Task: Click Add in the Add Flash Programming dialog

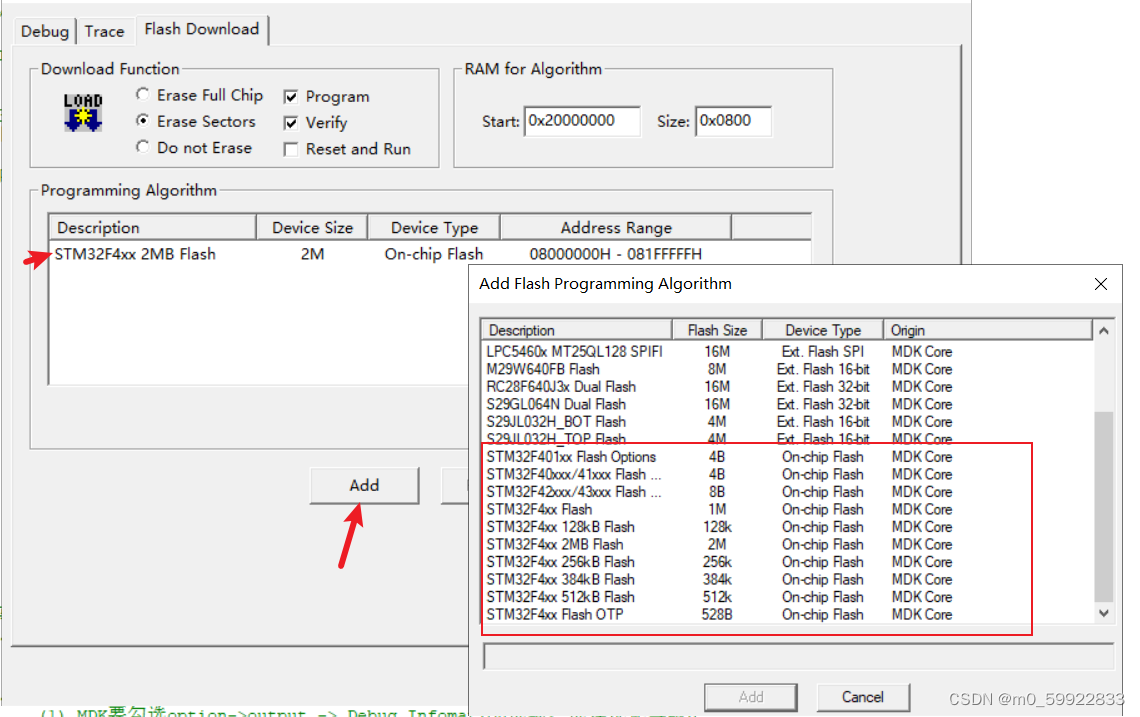Action: click(751, 697)
